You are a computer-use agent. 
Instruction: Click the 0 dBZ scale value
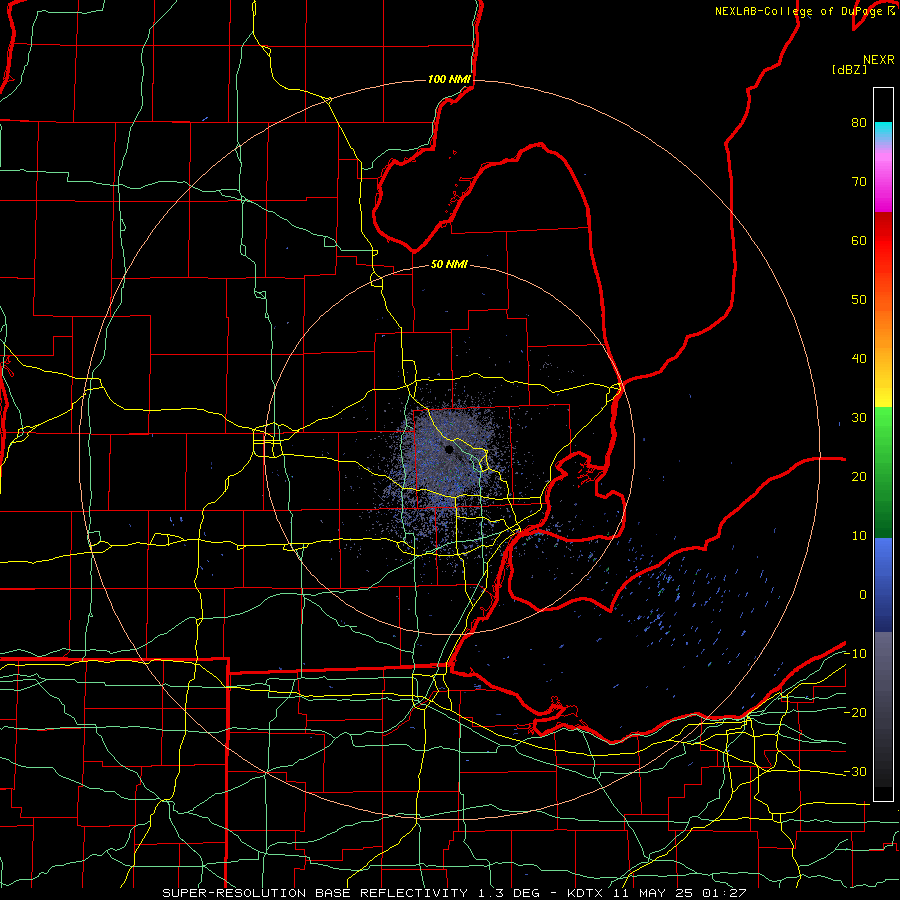pos(863,595)
